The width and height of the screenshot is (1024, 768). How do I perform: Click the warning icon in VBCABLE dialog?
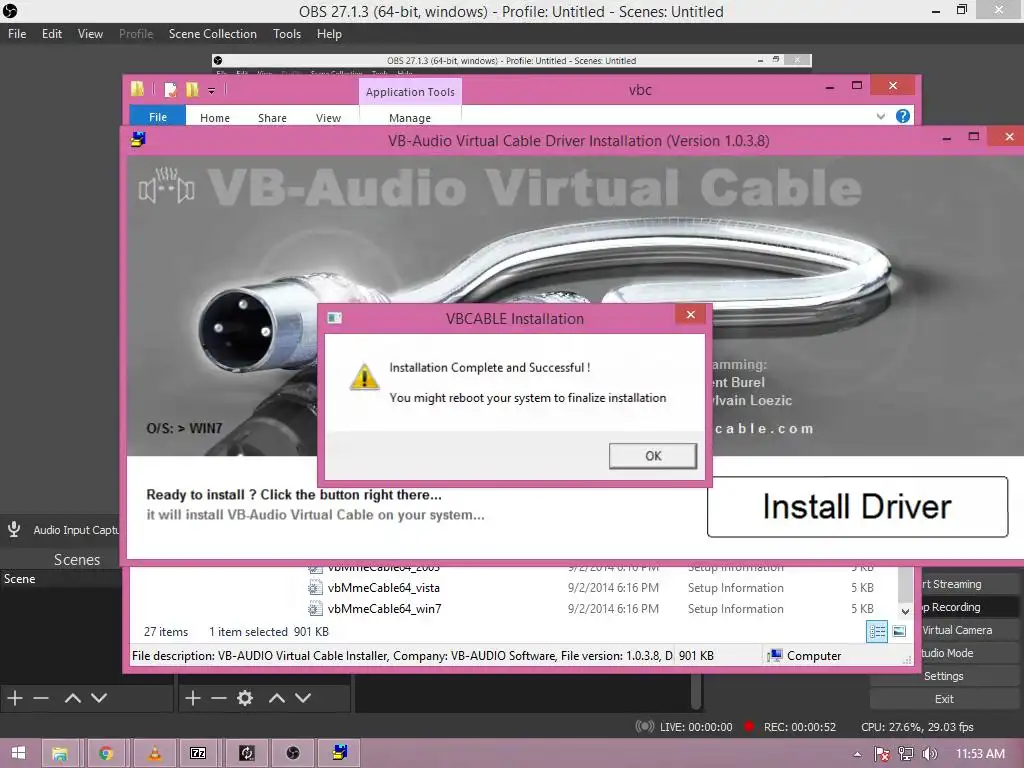364,377
